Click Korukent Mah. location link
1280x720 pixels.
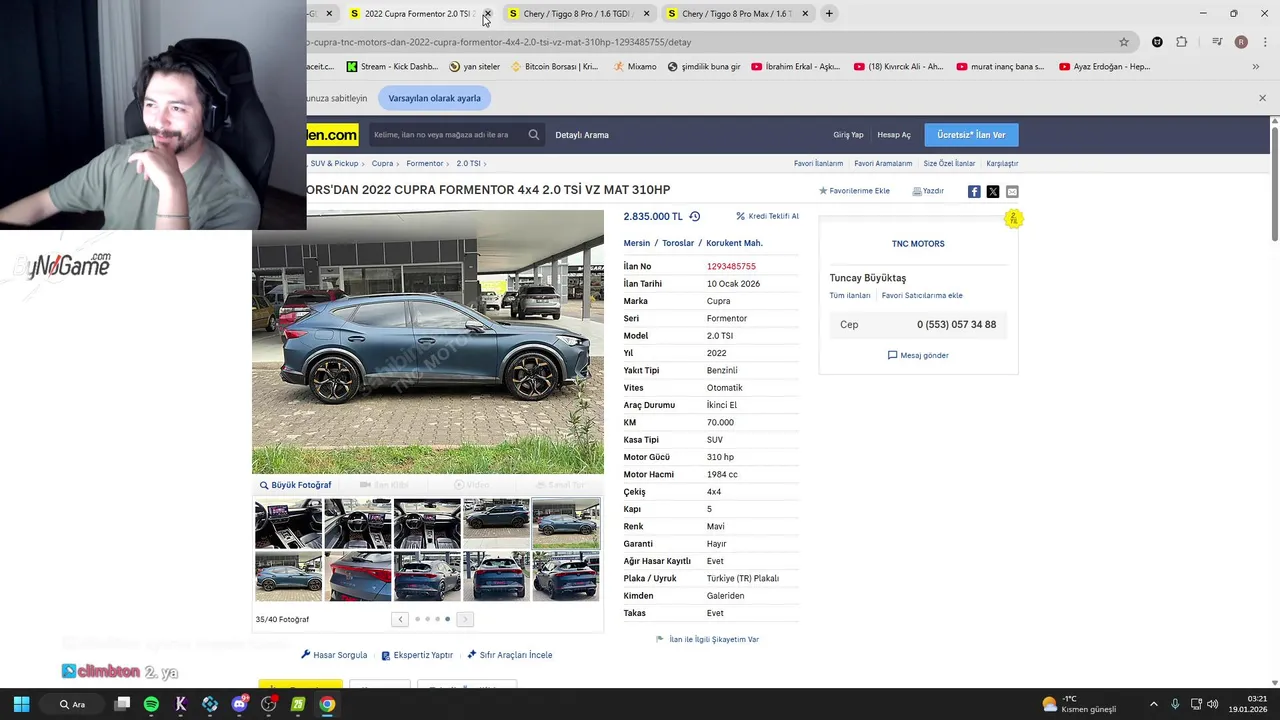pos(734,243)
